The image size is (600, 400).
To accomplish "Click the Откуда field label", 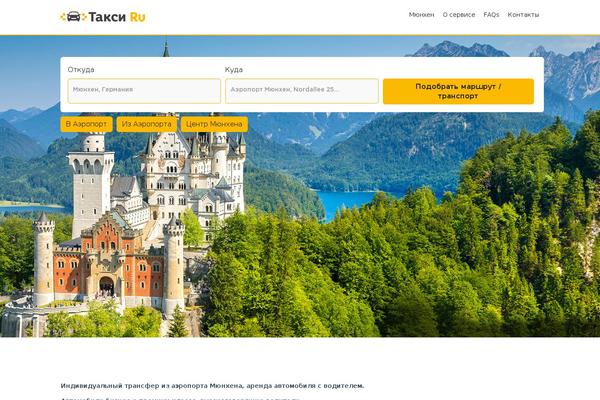I will [81, 70].
